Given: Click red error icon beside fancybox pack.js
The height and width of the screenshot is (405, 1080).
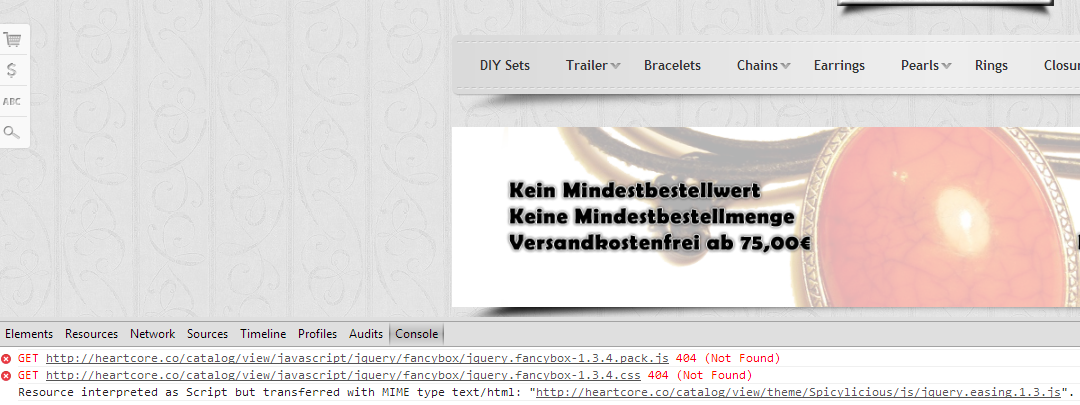Looking at the screenshot, I should tap(6, 359).
